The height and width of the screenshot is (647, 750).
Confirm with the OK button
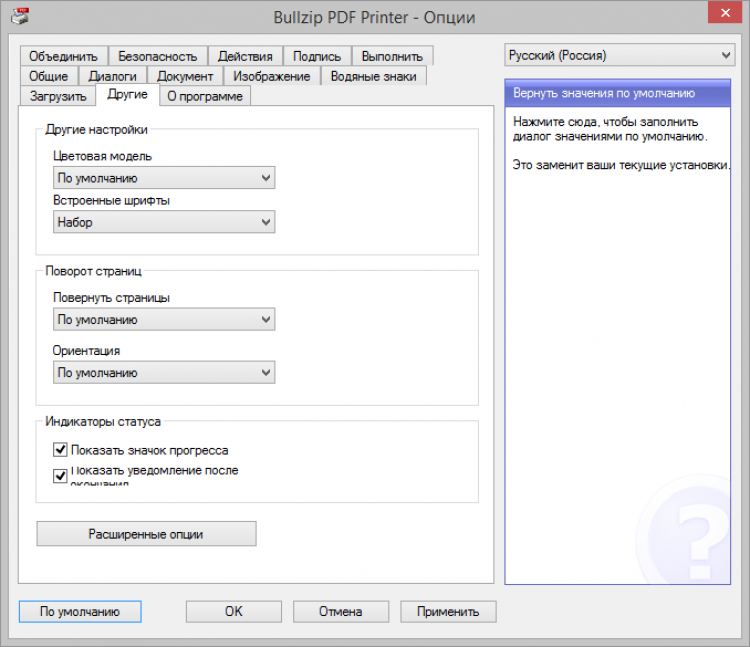pos(234,611)
